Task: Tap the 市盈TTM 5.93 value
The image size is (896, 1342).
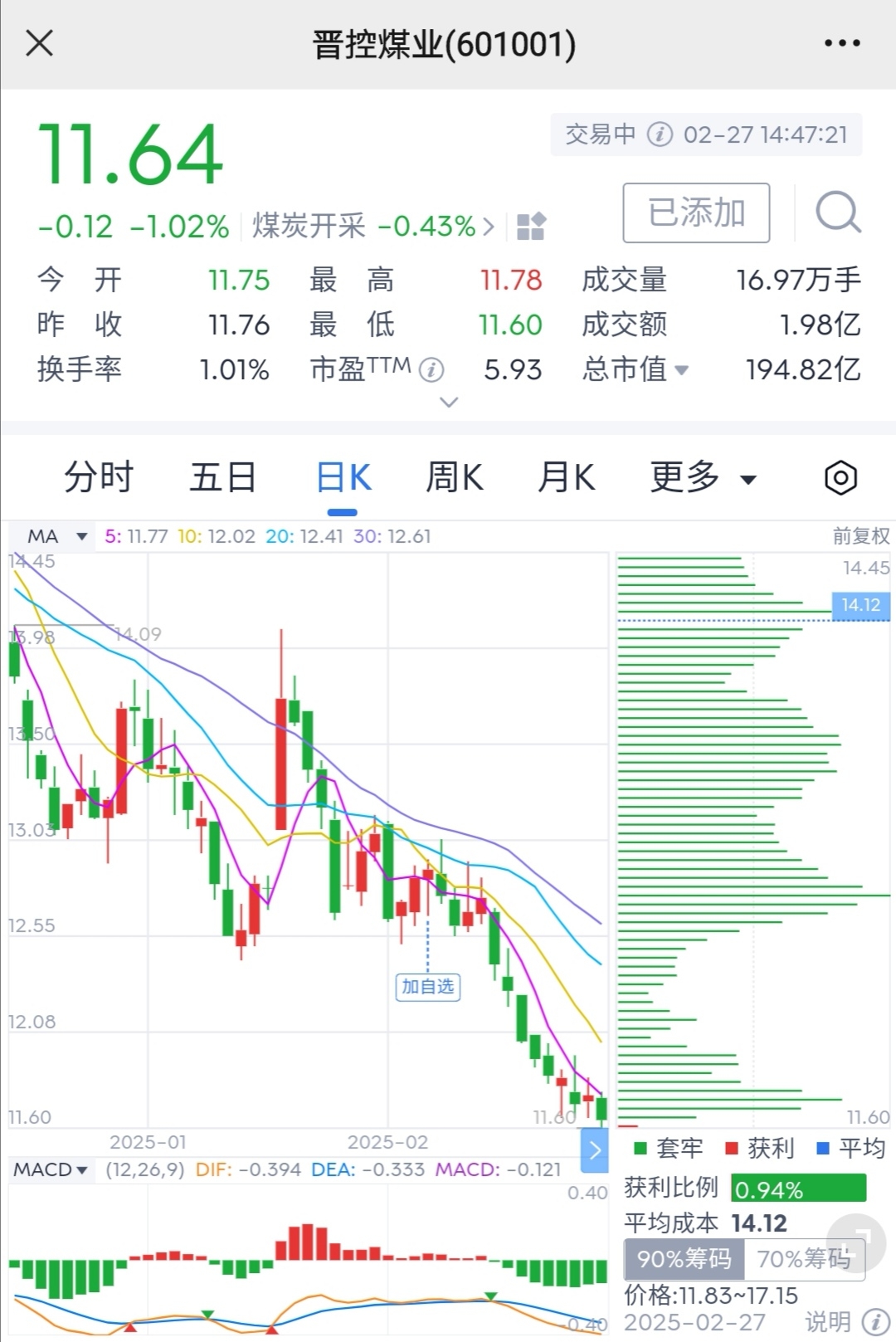Action: pyautogui.click(x=513, y=369)
